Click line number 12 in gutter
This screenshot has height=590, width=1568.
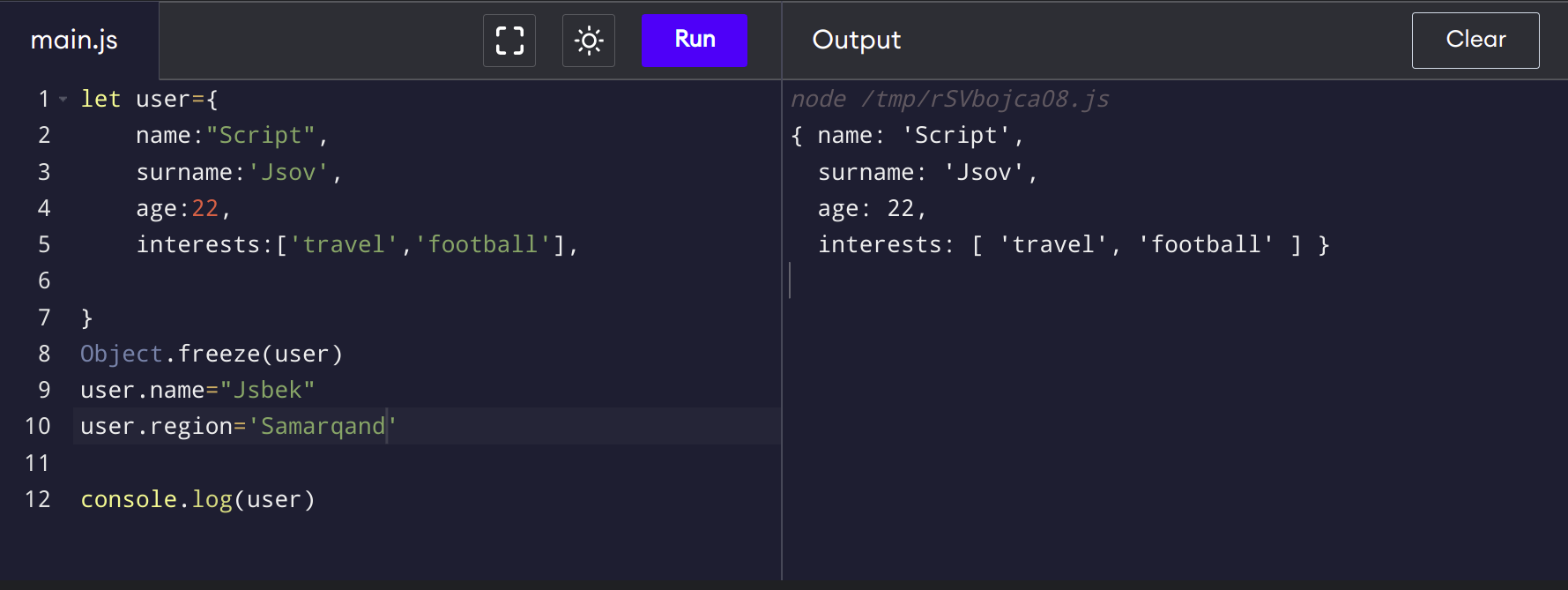click(x=38, y=500)
